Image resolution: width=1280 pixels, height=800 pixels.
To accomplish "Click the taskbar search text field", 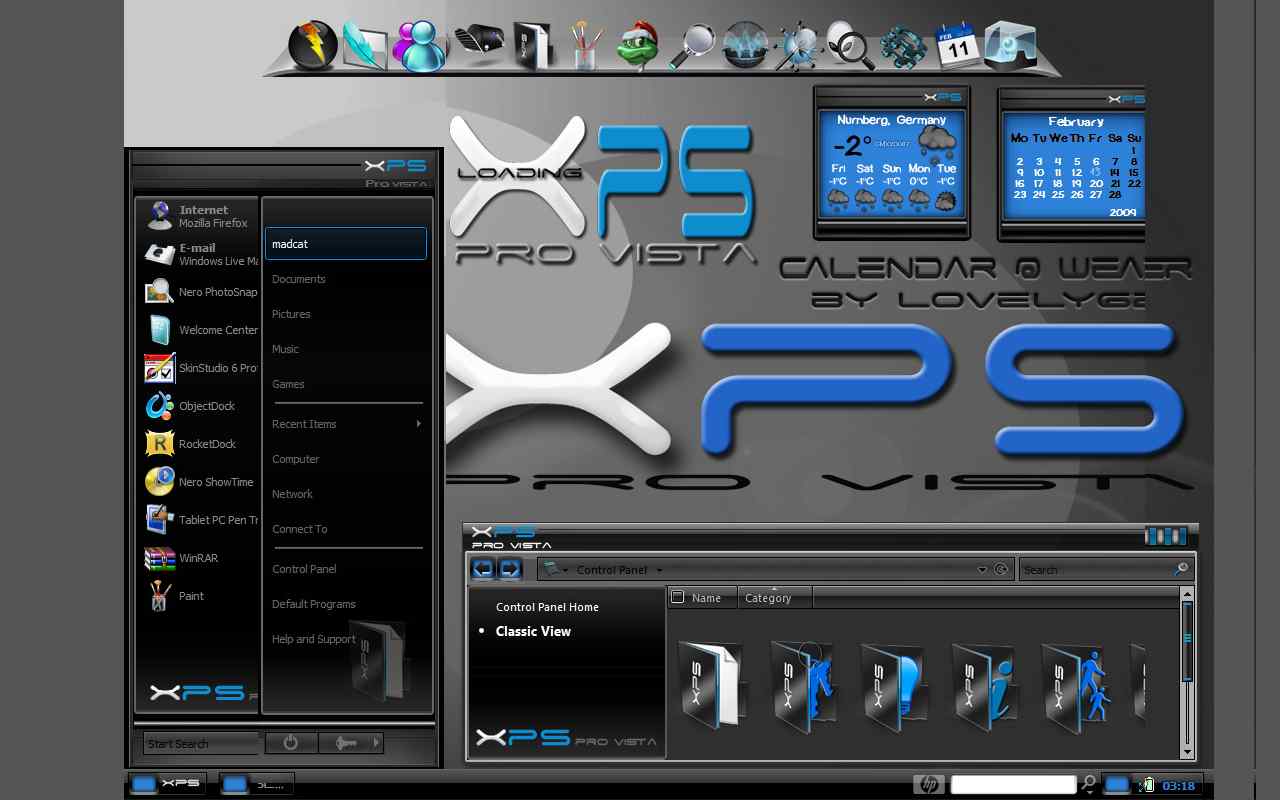I will coord(1013,784).
